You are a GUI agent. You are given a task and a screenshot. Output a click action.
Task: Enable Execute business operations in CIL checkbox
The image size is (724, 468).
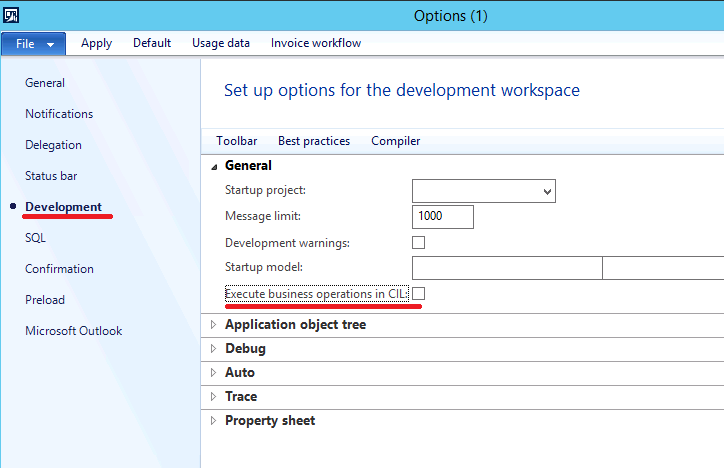pyautogui.click(x=418, y=294)
